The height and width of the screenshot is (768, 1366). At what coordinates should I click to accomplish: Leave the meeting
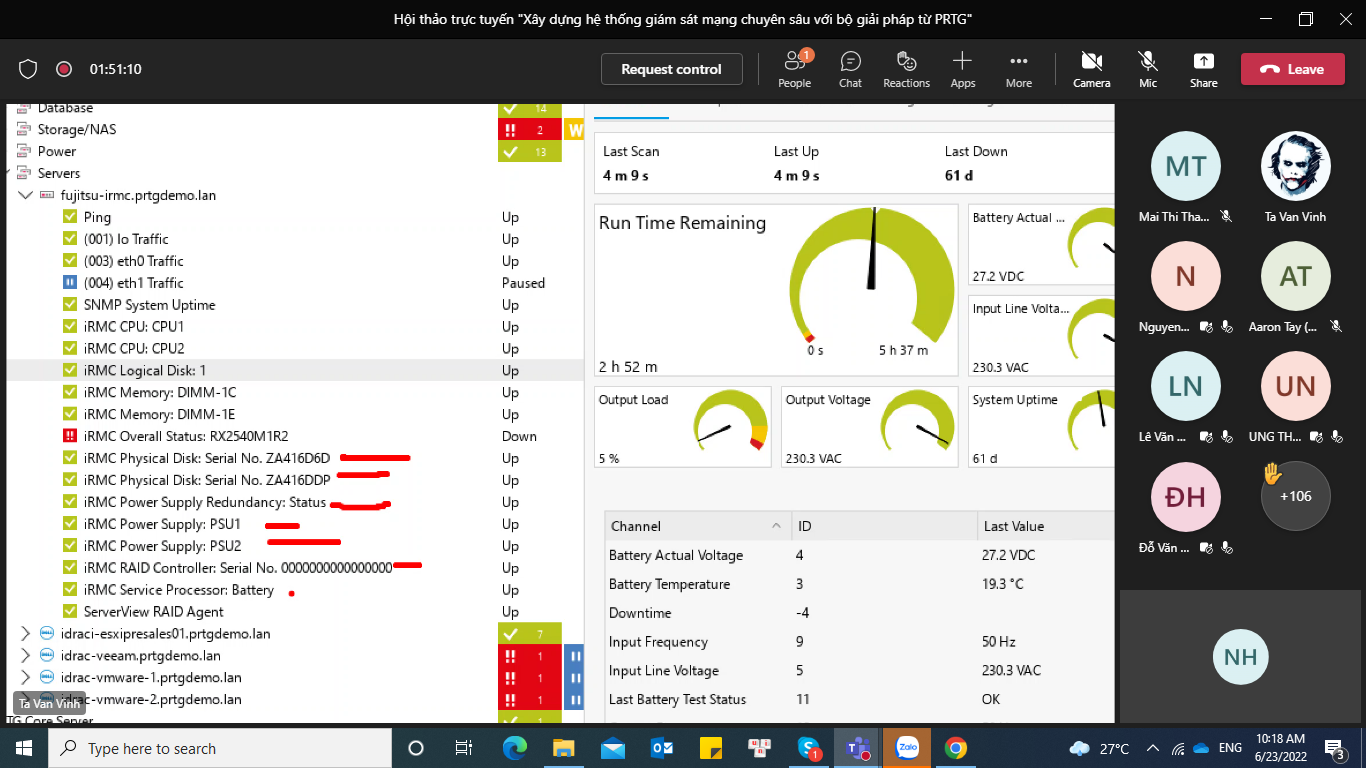1295,69
